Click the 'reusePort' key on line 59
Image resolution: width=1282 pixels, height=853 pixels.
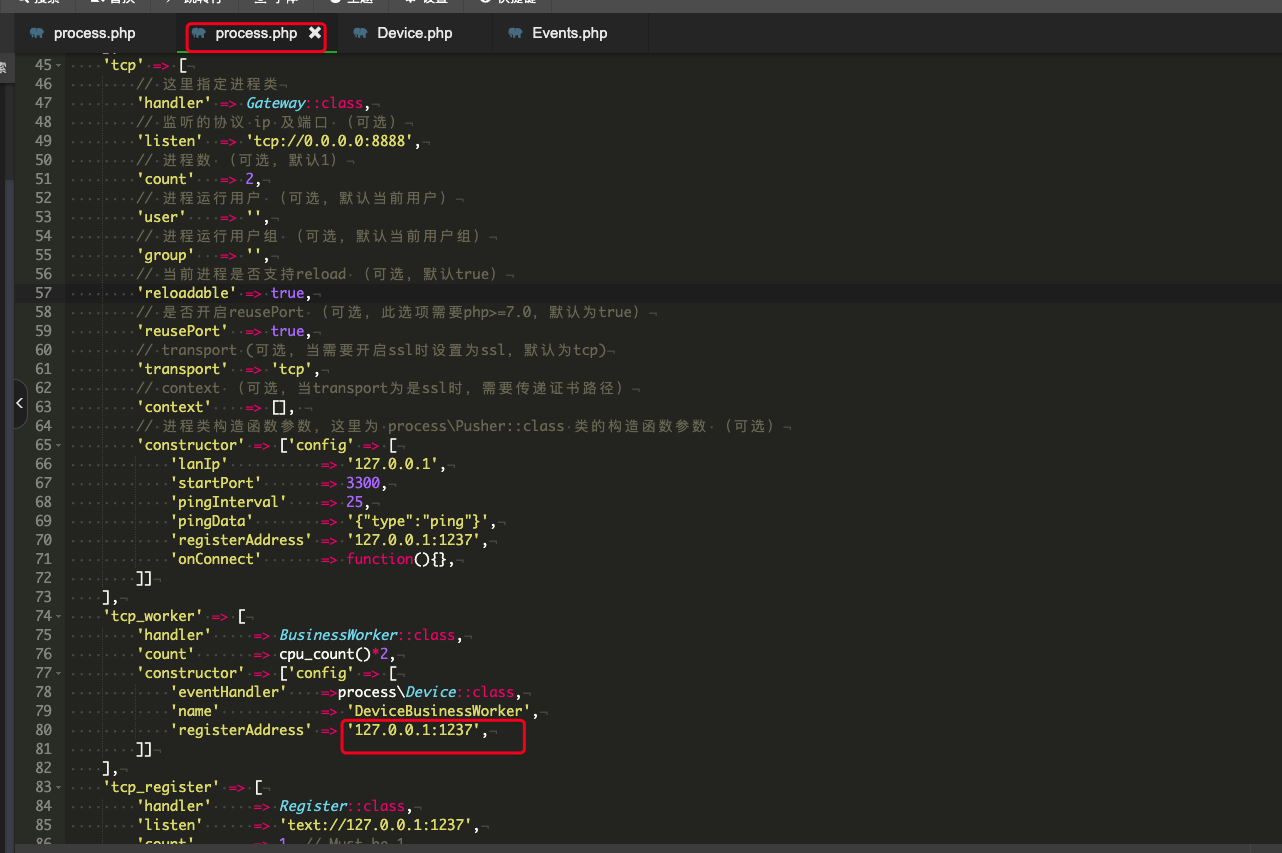point(182,331)
